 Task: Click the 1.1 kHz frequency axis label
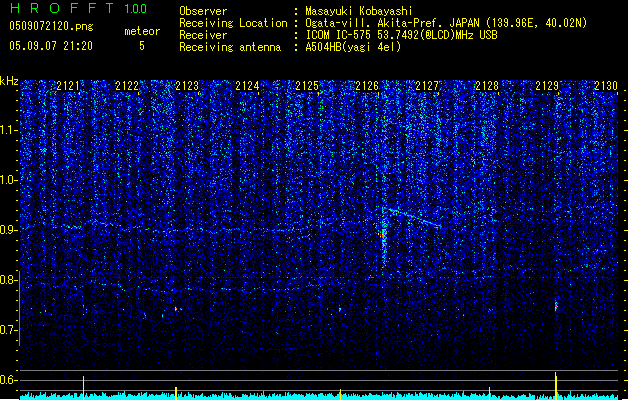[x=9, y=130]
